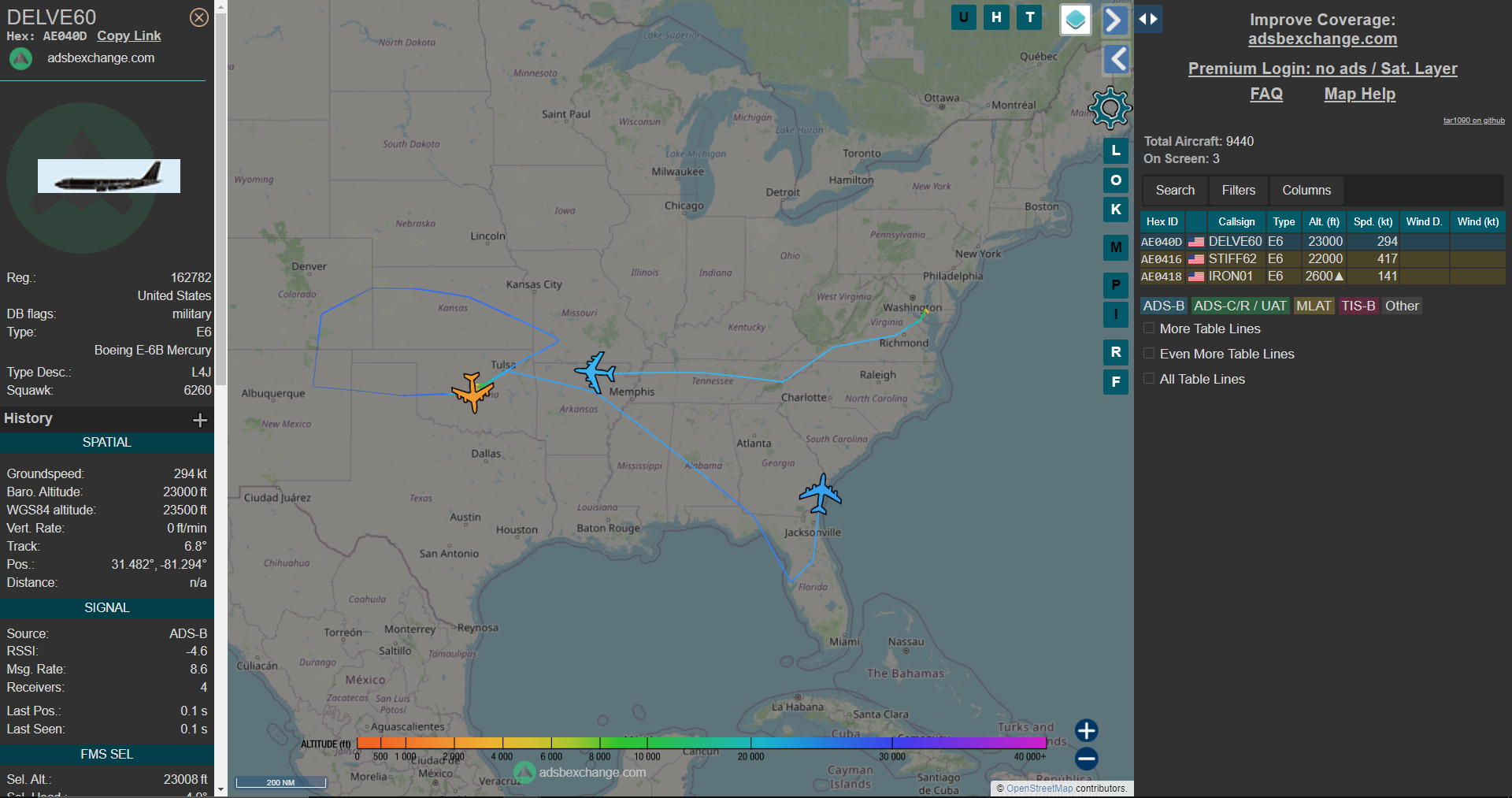Click the T map toggle button
The image size is (1512, 798).
[x=1029, y=17]
